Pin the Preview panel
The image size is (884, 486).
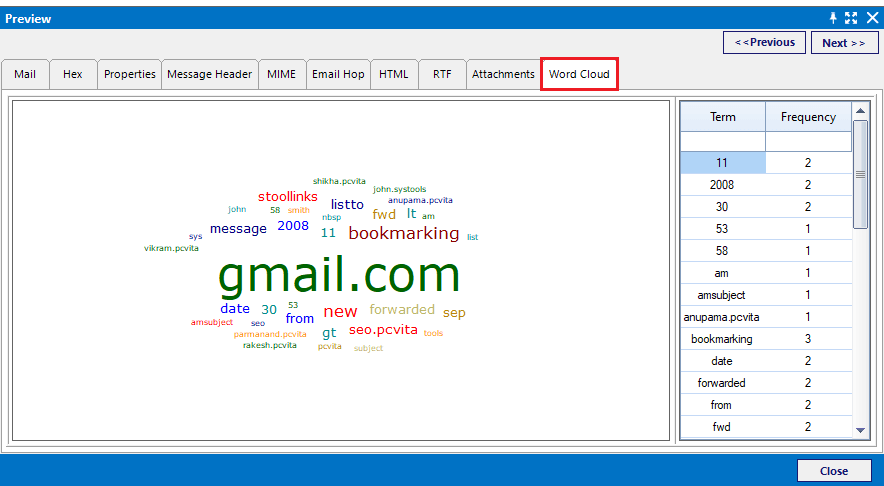(833, 18)
